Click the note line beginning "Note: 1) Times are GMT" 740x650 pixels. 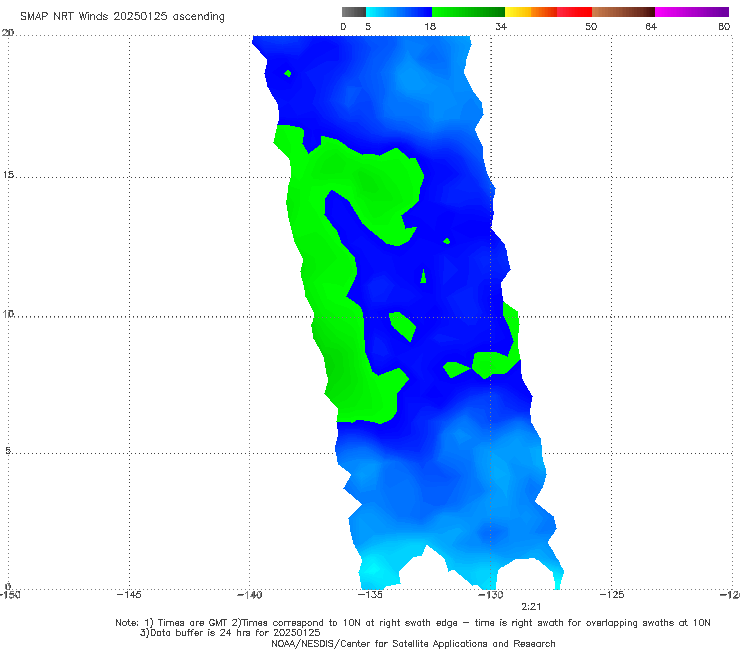click(412, 623)
